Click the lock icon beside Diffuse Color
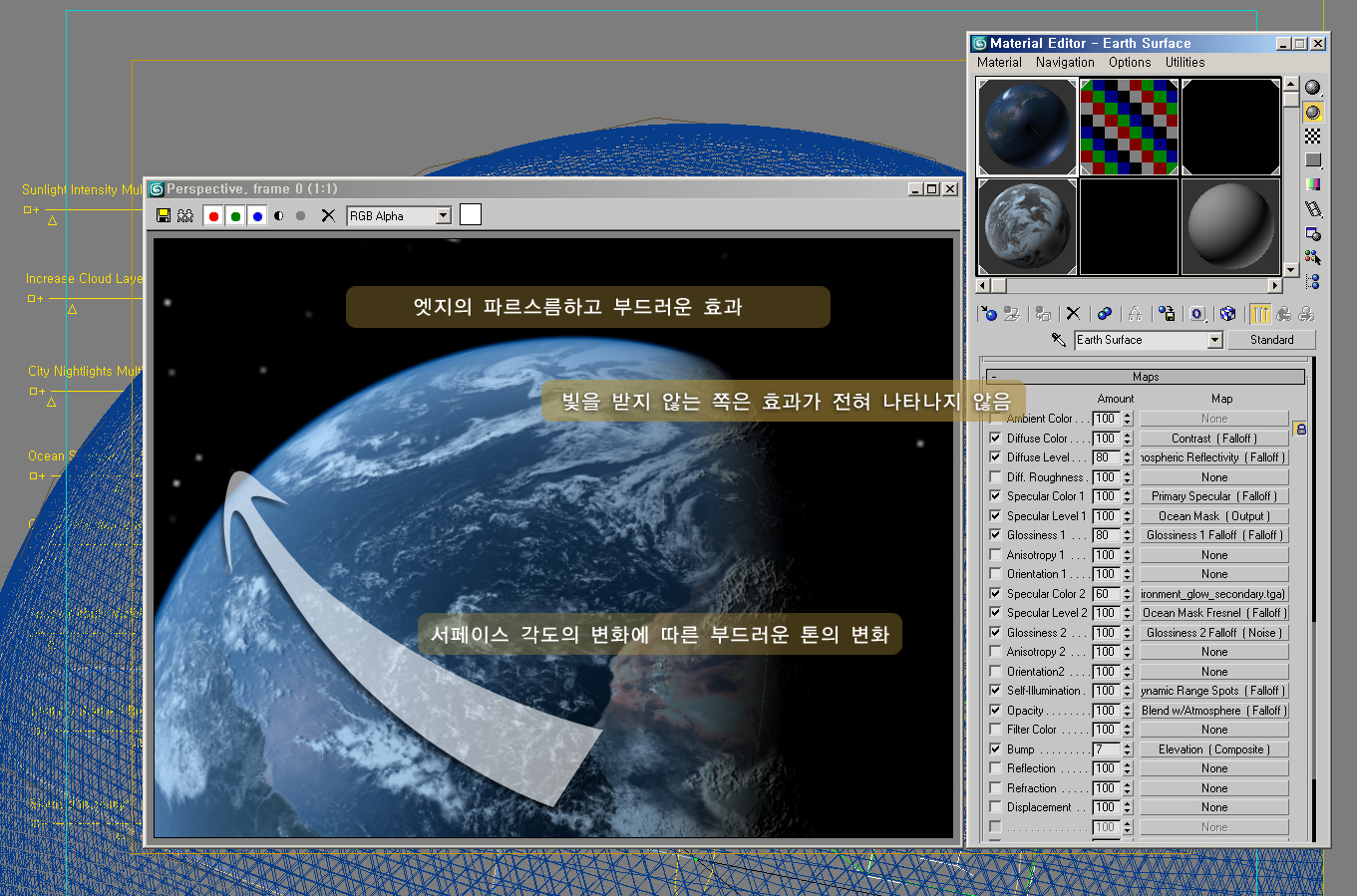The image size is (1357, 896). pyautogui.click(x=1300, y=429)
